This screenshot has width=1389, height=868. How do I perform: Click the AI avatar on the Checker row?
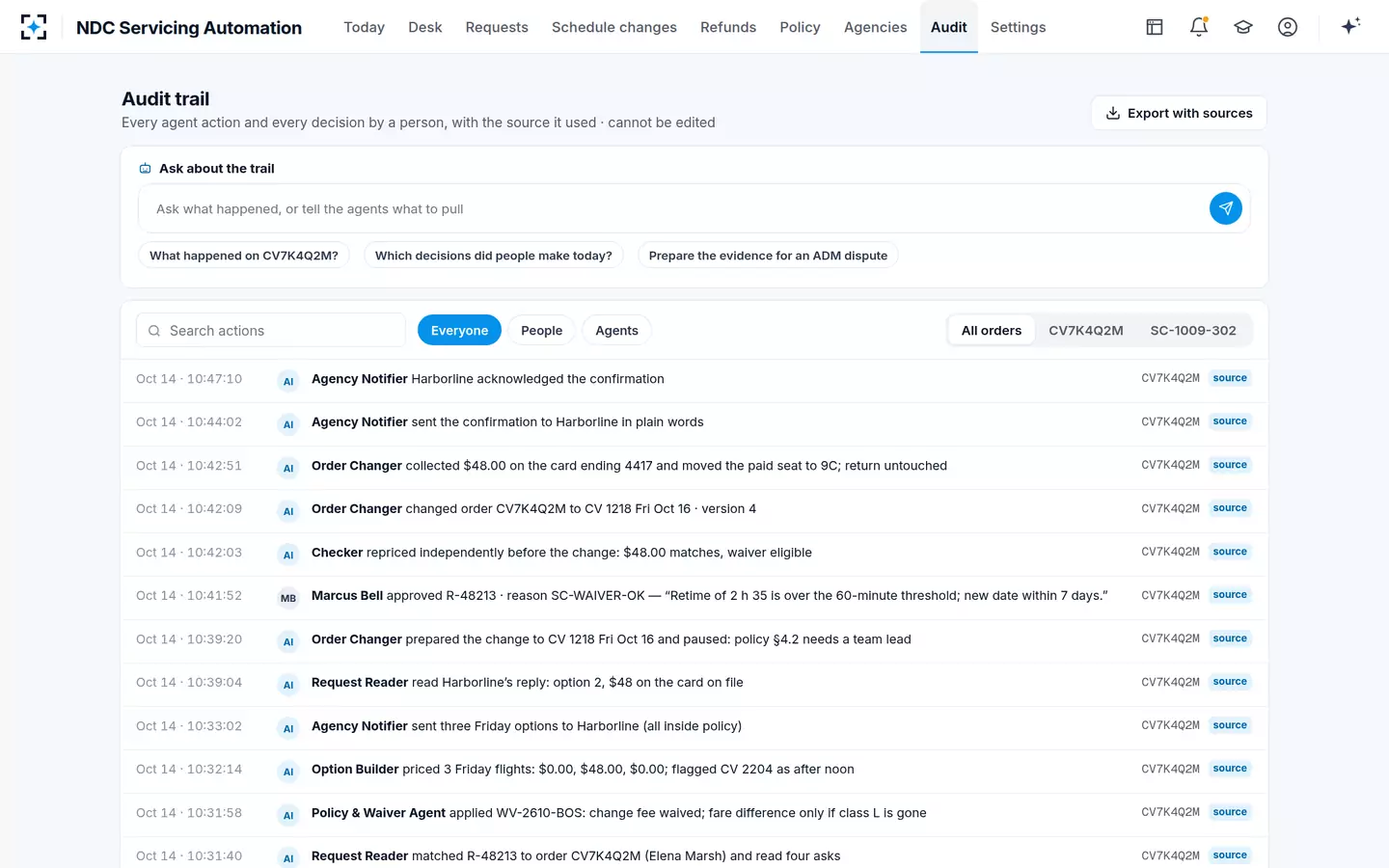pyautogui.click(x=288, y=555)
